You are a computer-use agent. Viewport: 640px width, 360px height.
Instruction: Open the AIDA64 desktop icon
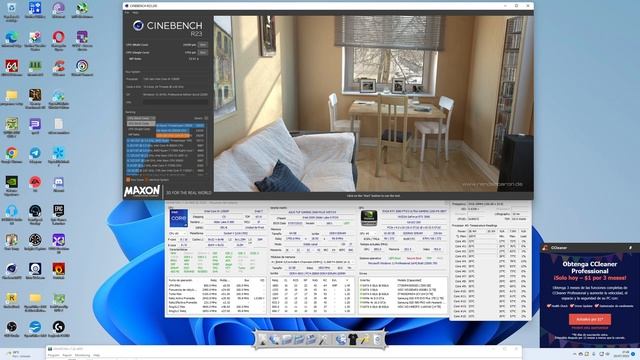coord(11,68)
